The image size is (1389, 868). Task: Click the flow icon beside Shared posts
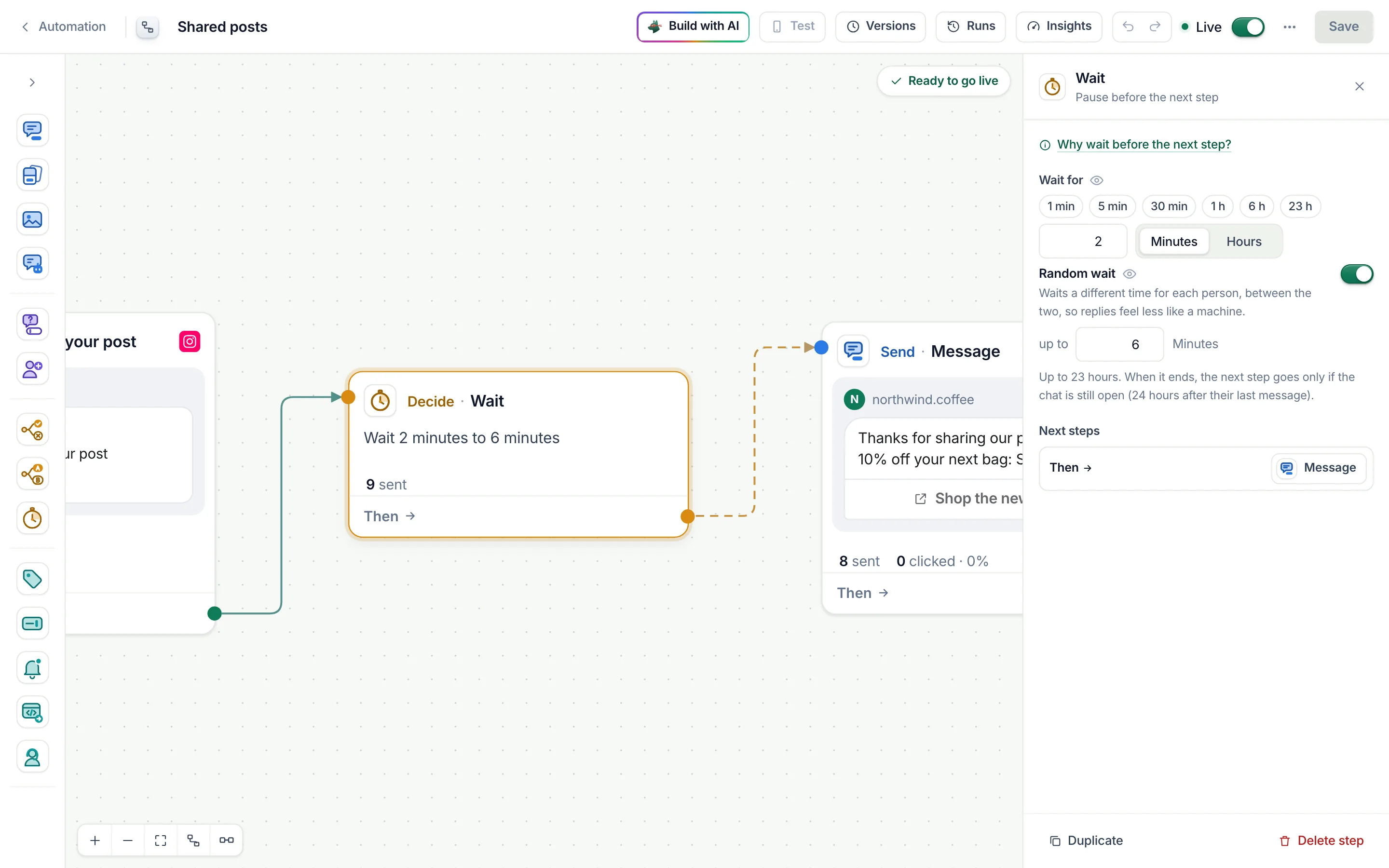pyautogui.click(x=148, y=27)
